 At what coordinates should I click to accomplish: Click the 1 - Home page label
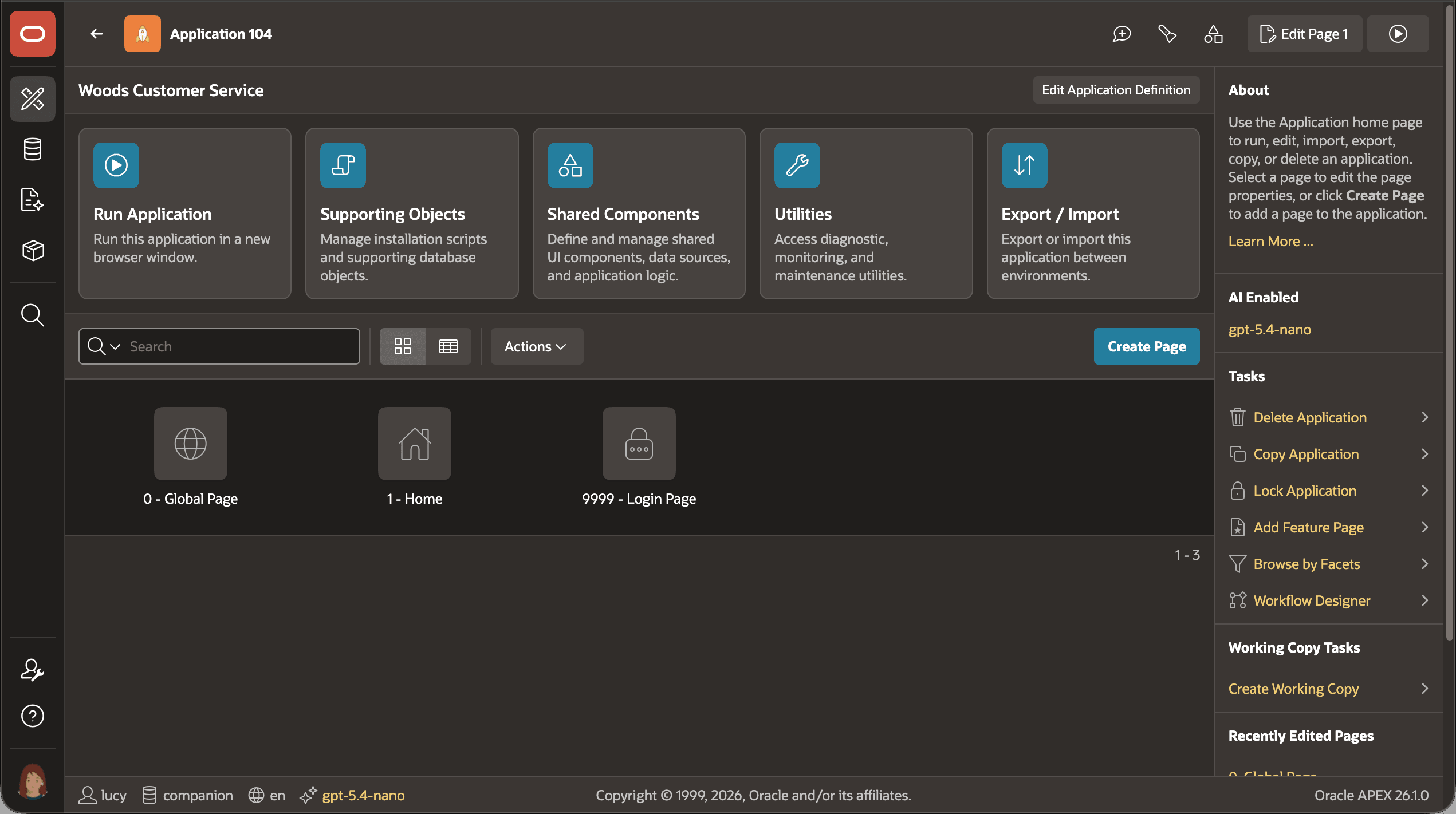415,499
